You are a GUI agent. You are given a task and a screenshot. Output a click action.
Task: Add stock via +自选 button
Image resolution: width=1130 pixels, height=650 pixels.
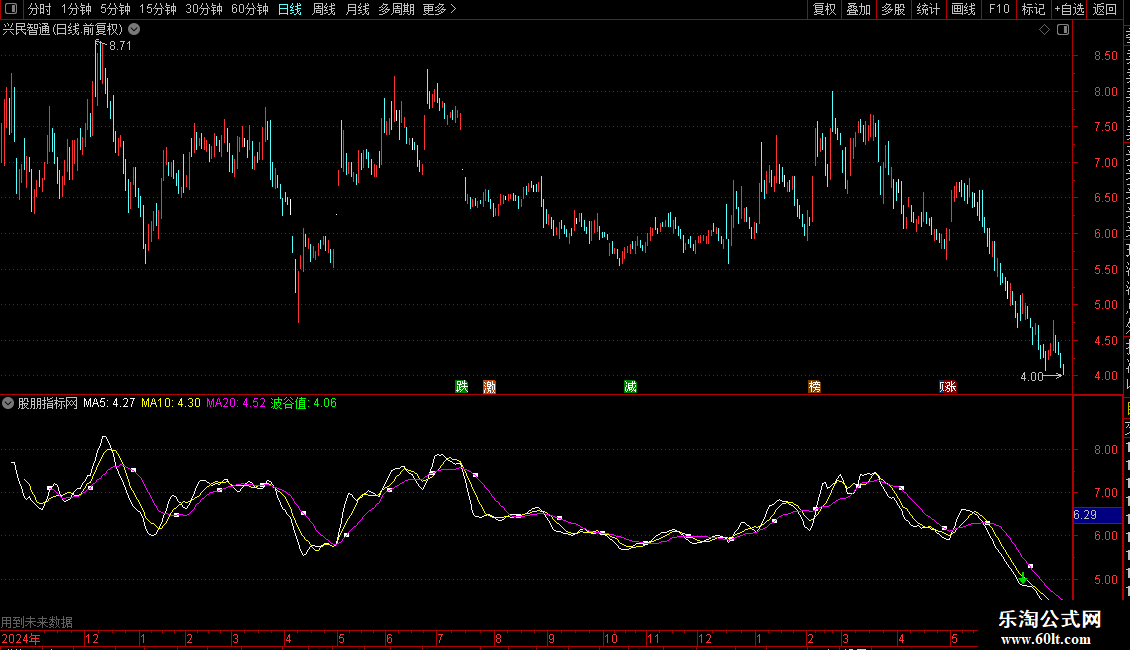1069,9
